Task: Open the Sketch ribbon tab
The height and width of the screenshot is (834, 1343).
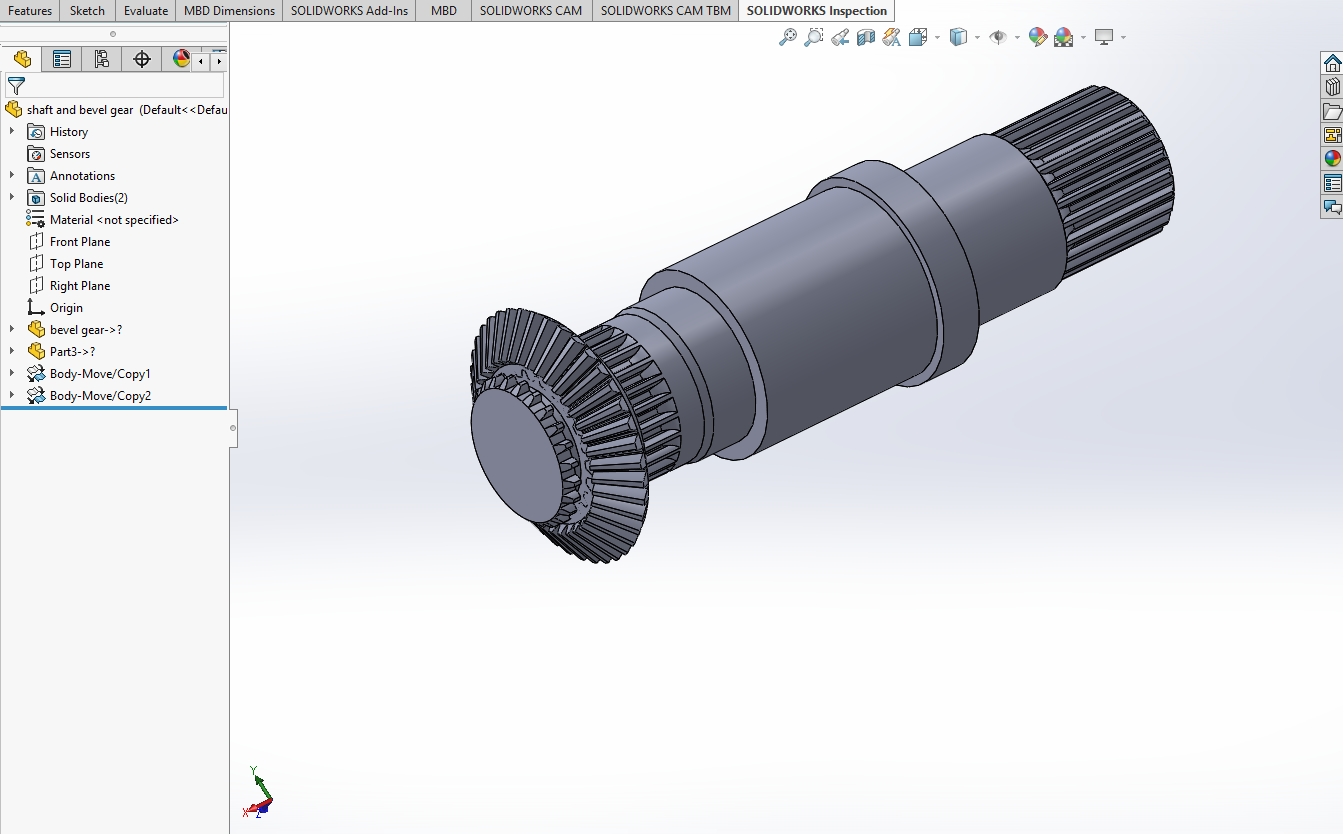Action: click(88, 11)
